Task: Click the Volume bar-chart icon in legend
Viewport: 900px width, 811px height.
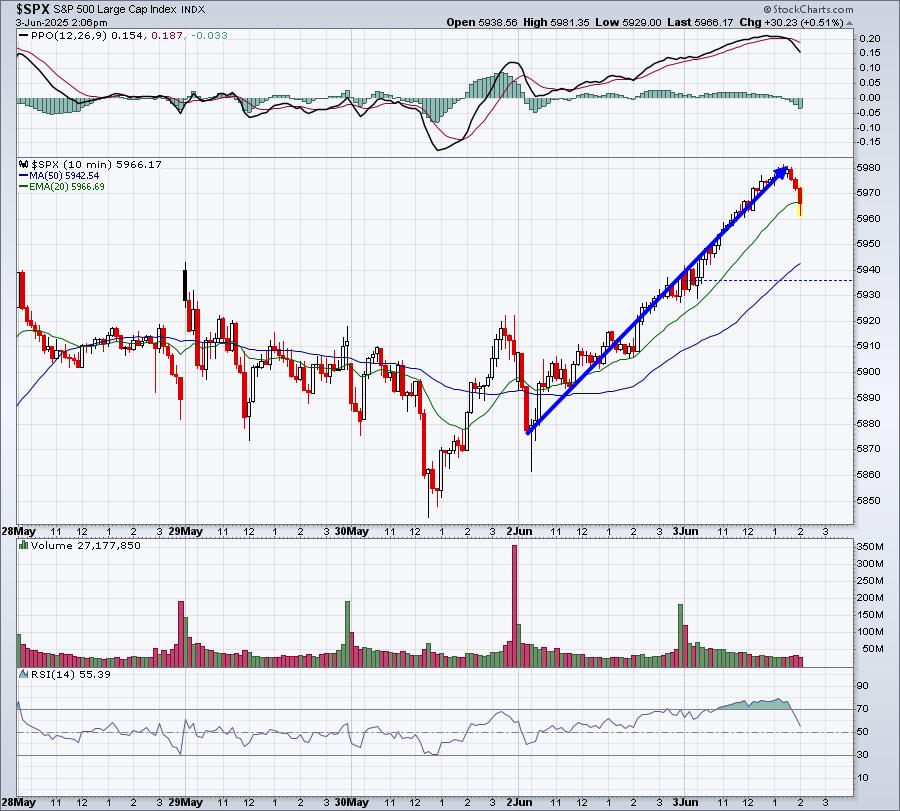Action: tap(24, 545)
